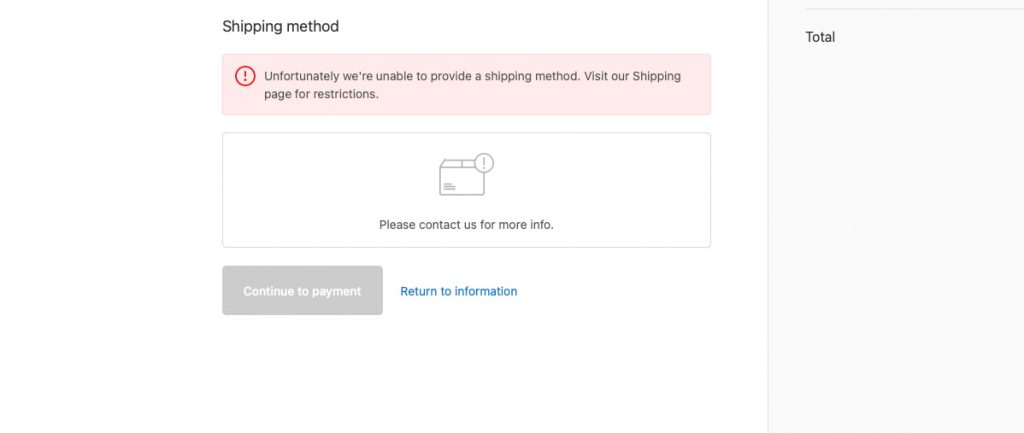Click the red exclamation error icon
1024x433 pixels.
coord(245,76)
